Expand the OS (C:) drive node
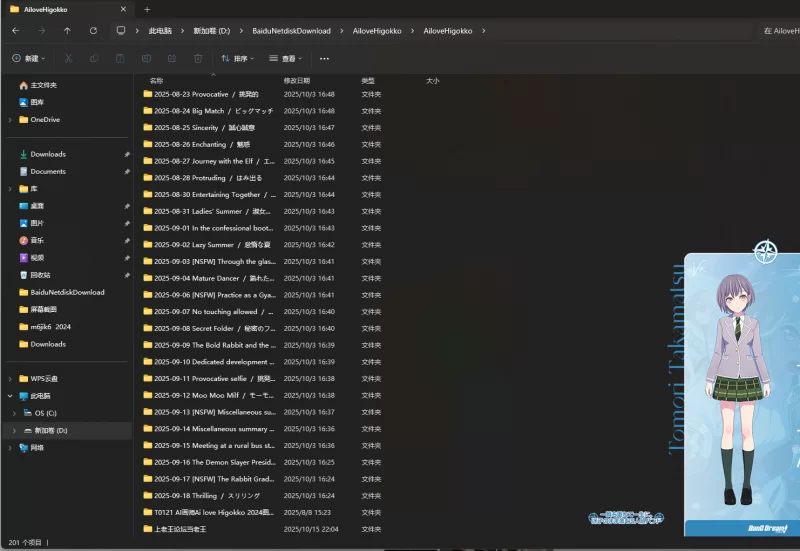Image resolution: width=800 pixels, height=551 pixels. click(14, 413)
